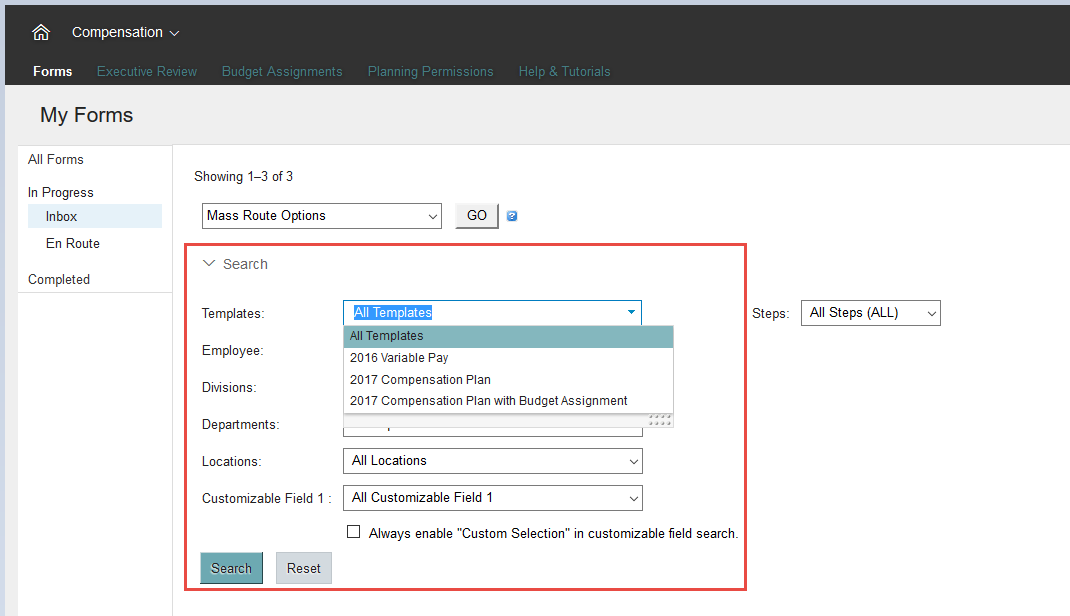Screen dimensions: 1070x616
Task: Open the All Locations dropdown
Action: point(493,461)
